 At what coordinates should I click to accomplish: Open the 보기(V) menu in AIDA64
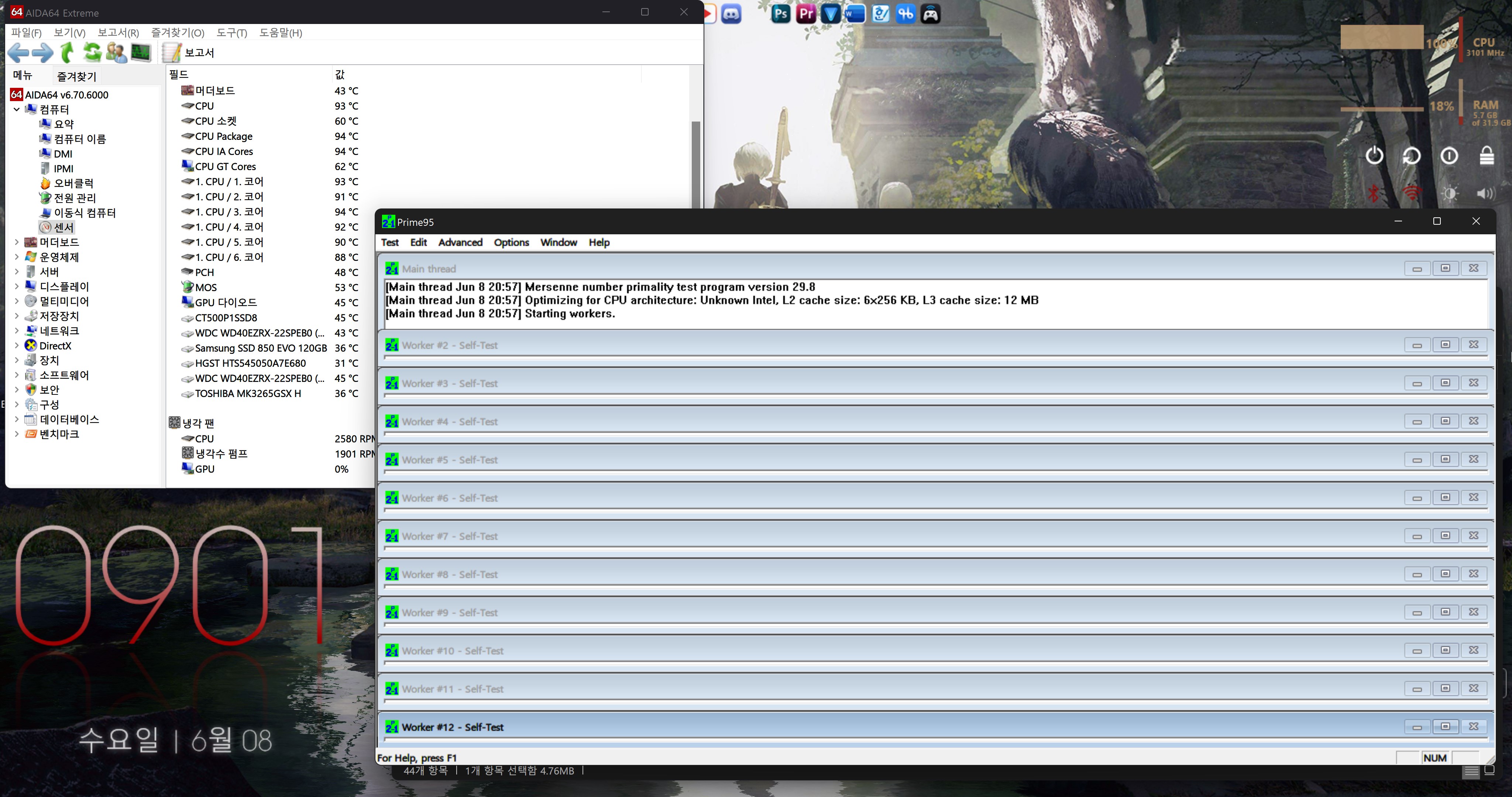69,32
